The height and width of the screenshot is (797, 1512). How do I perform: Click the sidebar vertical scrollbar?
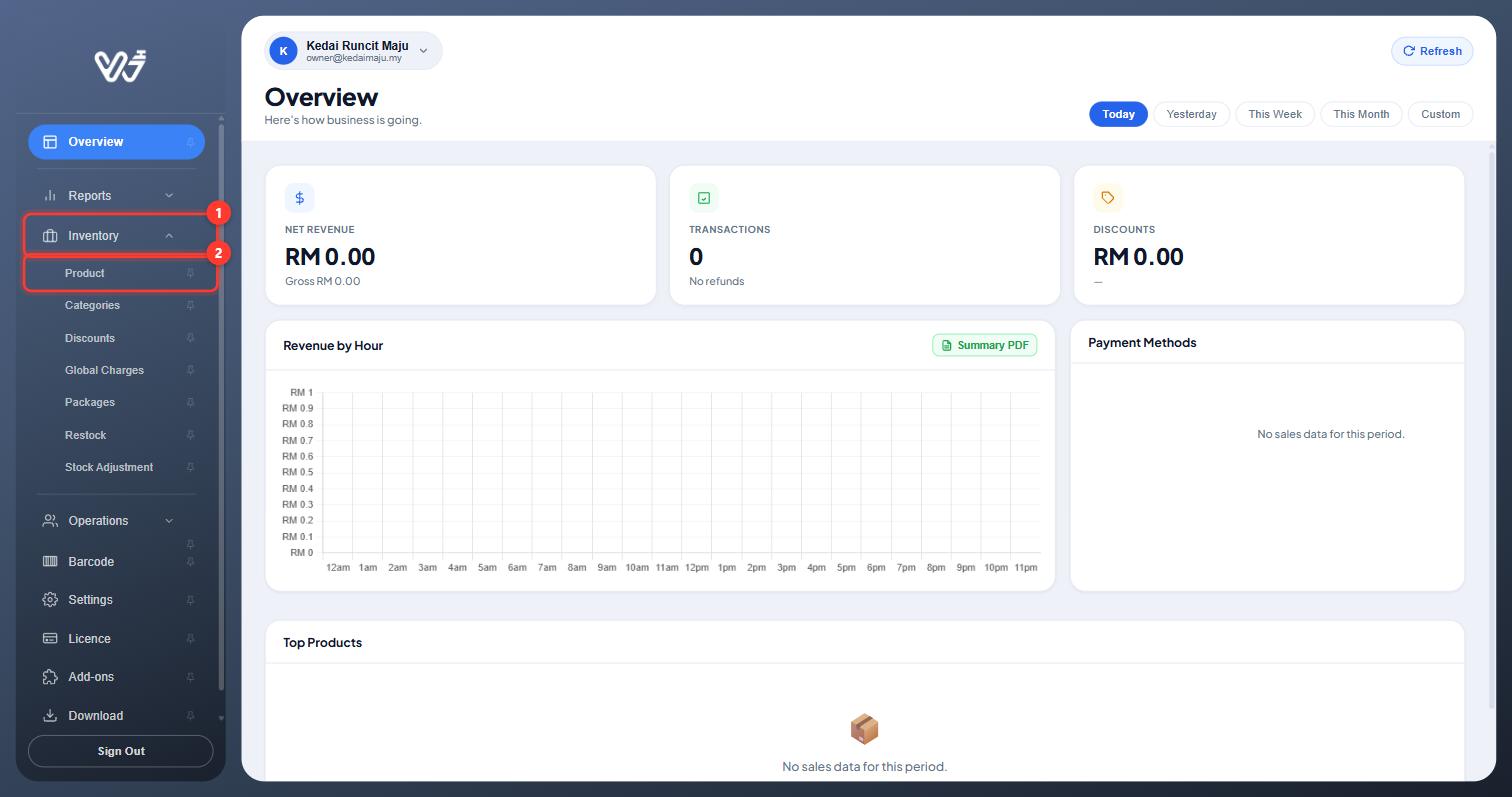[221, 405]
